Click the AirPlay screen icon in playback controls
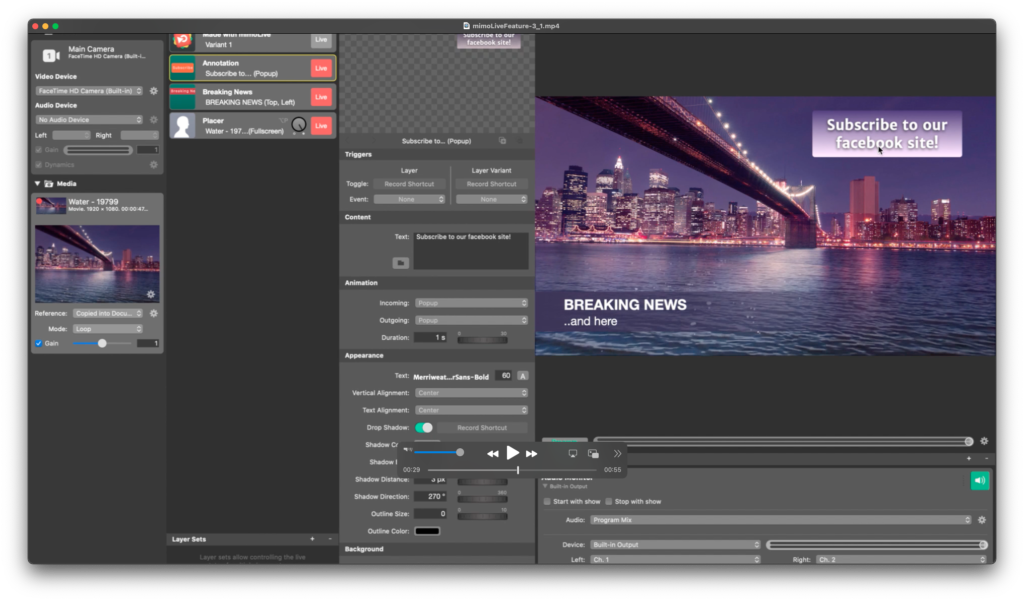Image resolution: width=1024 pixels, height=601 pixels. 571,453
